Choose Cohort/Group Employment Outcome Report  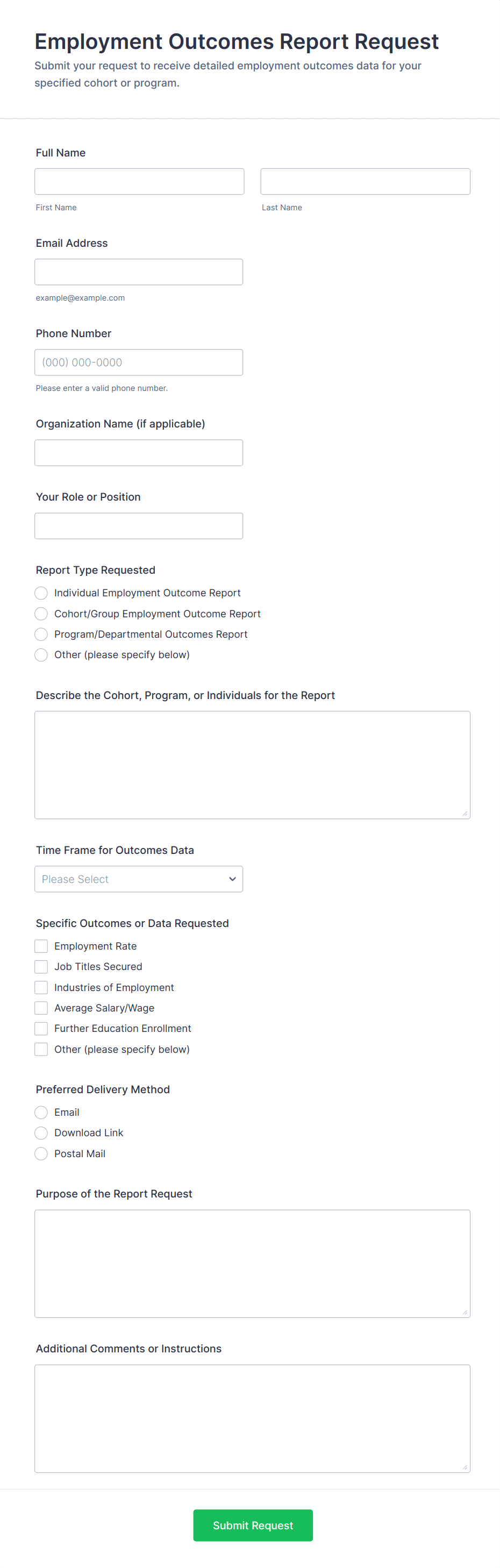[x=41, y=614]
